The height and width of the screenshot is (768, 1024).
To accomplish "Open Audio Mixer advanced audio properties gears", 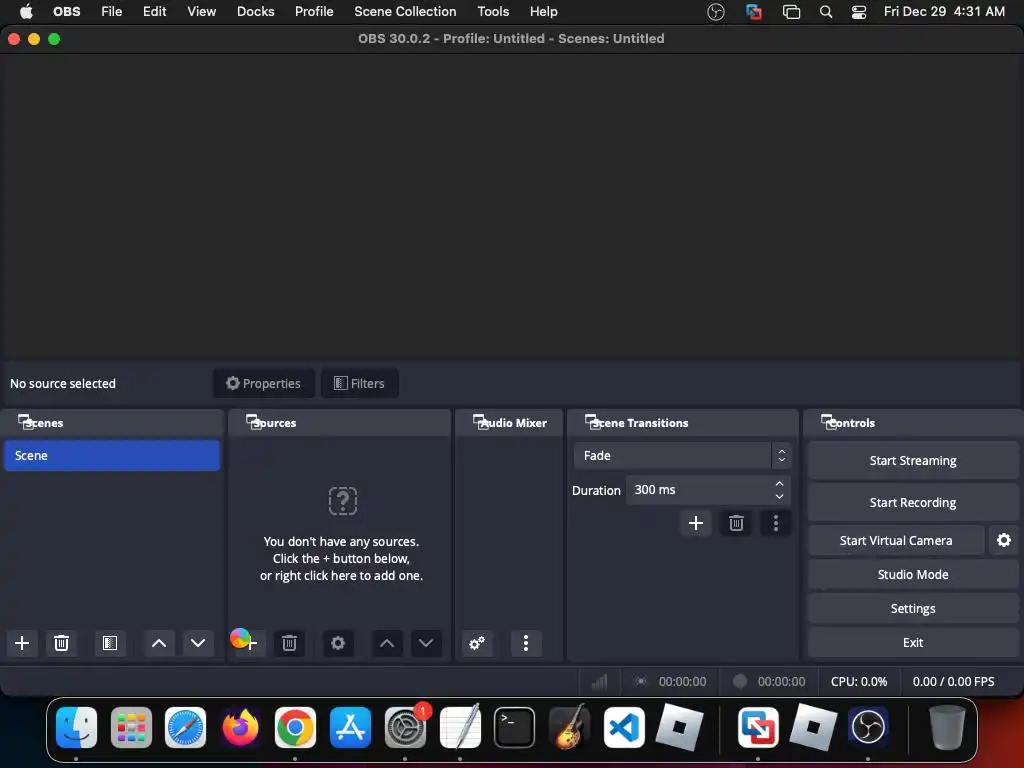I will pos(477,643).
